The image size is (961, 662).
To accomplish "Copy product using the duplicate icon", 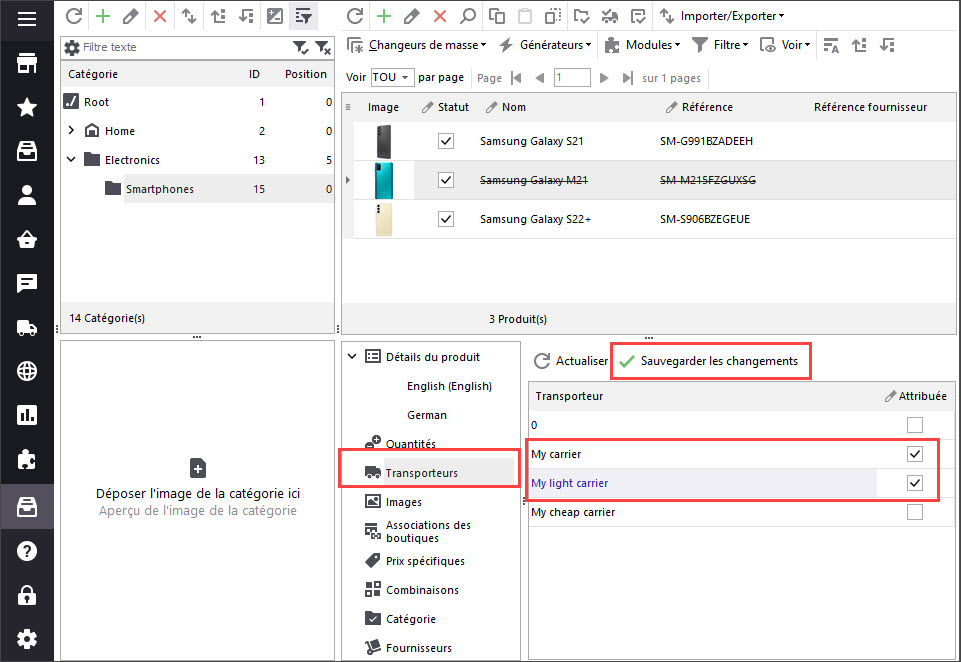I will [496, 16].
